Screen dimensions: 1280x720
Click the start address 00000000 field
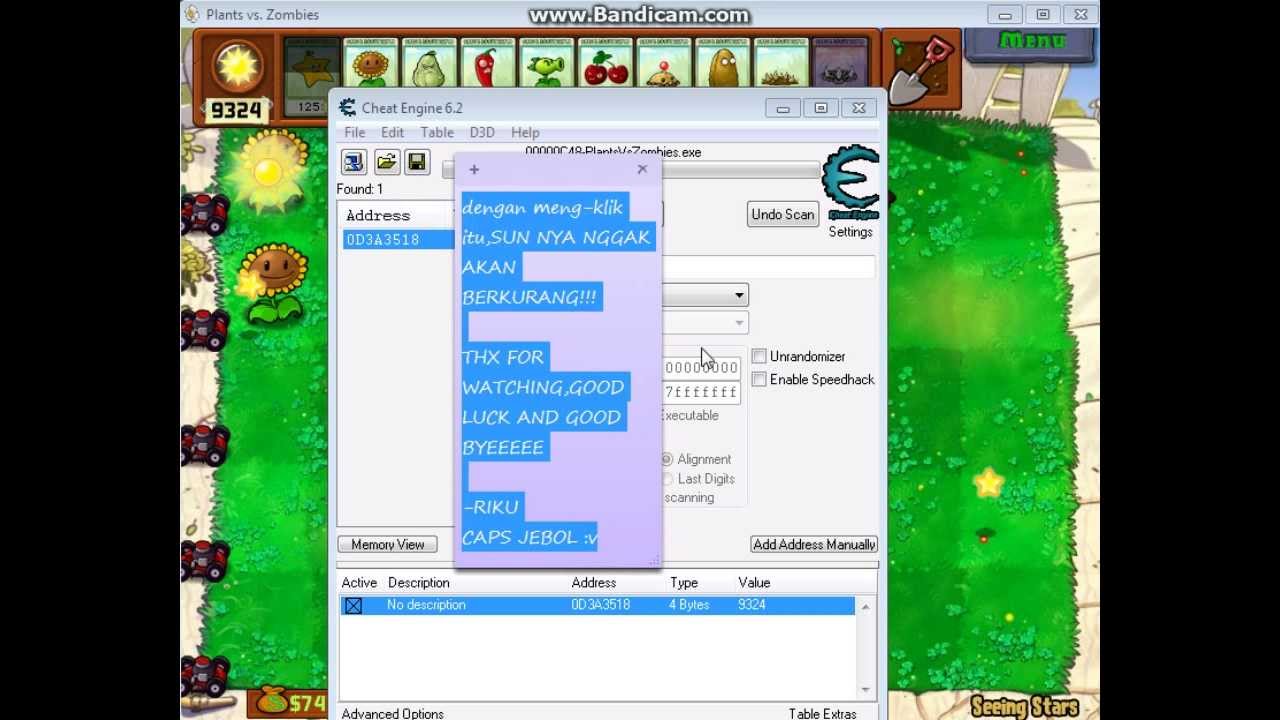pos(702,368)
